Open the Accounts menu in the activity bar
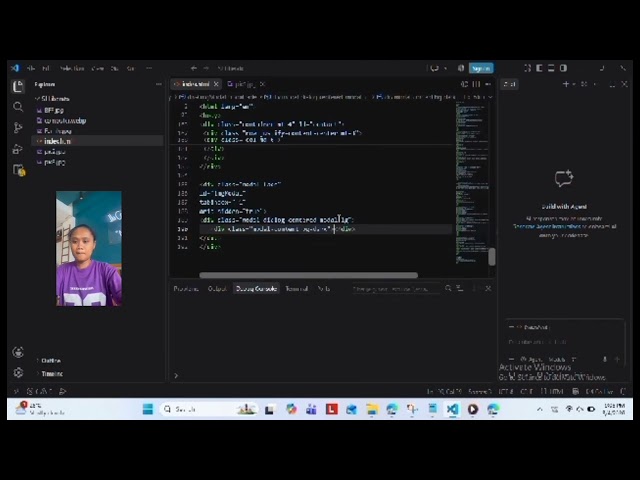This screenshot has width=640, height=480. 18,352
